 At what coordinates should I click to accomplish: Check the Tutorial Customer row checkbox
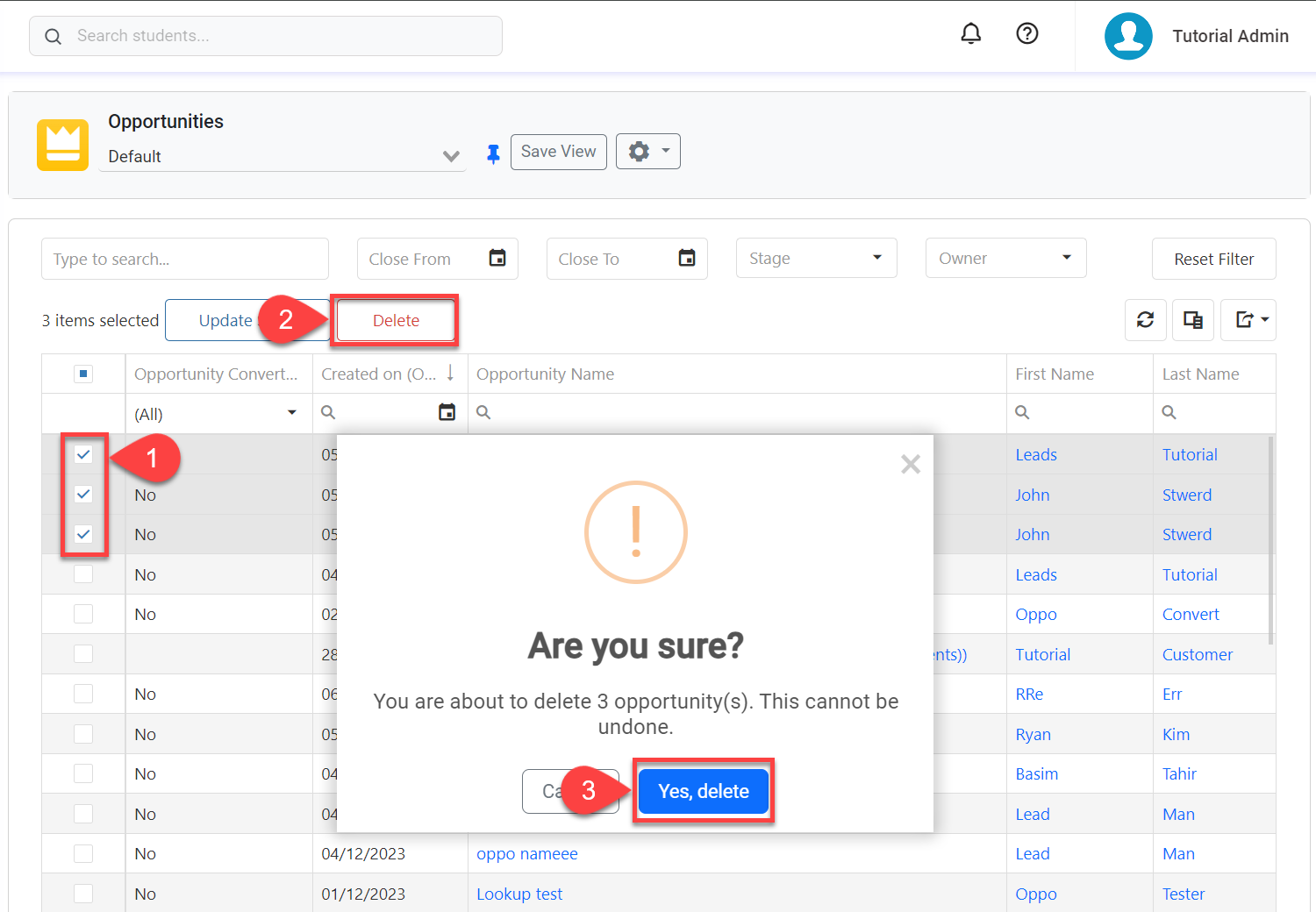pyautogui.click(x=83, y=654)
